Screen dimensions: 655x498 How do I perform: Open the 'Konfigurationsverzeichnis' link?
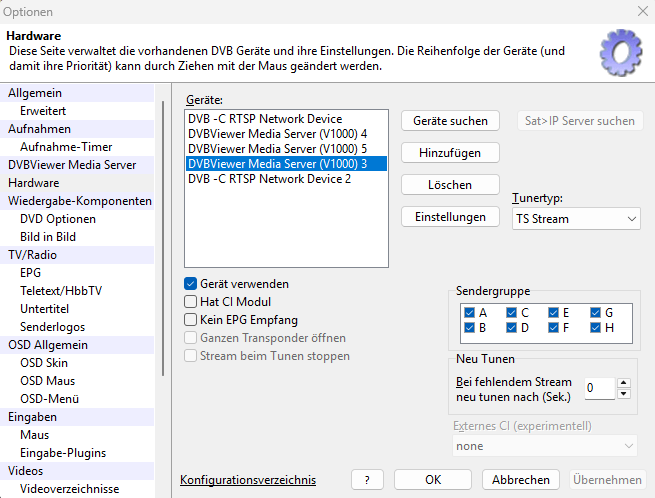(x=247, y=480)
